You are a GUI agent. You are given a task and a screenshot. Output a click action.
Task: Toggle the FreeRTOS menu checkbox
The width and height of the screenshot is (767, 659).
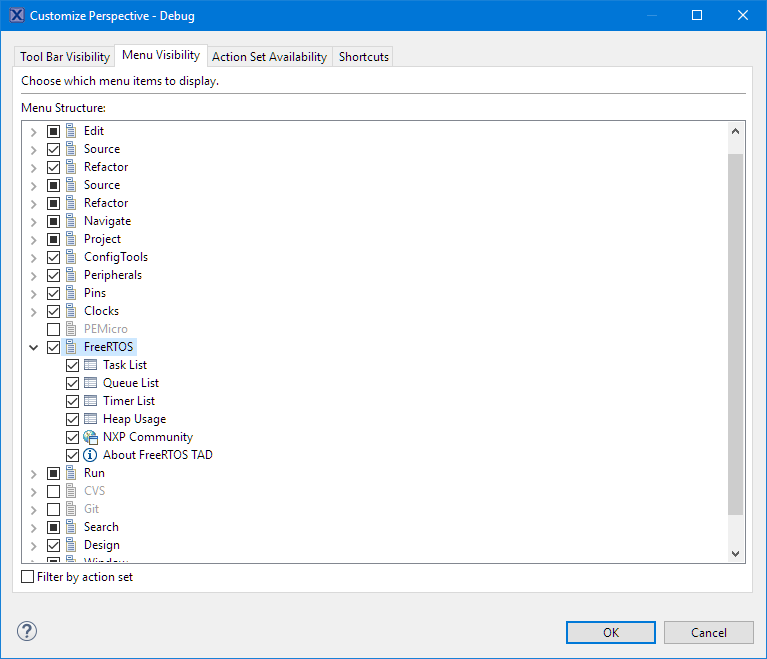[53, 347]
